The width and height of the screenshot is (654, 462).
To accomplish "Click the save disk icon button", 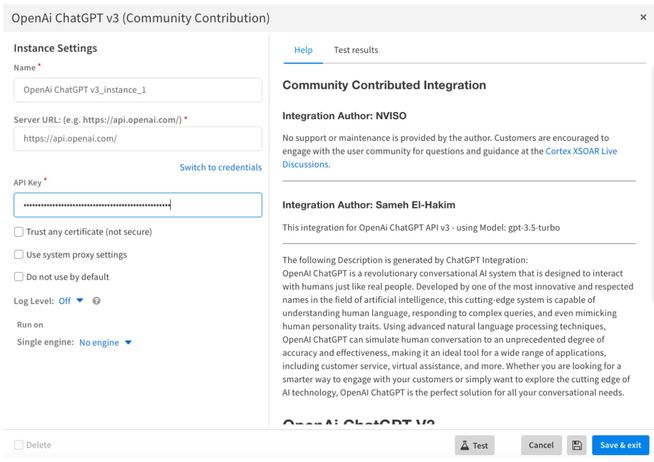I will point(577,445).
